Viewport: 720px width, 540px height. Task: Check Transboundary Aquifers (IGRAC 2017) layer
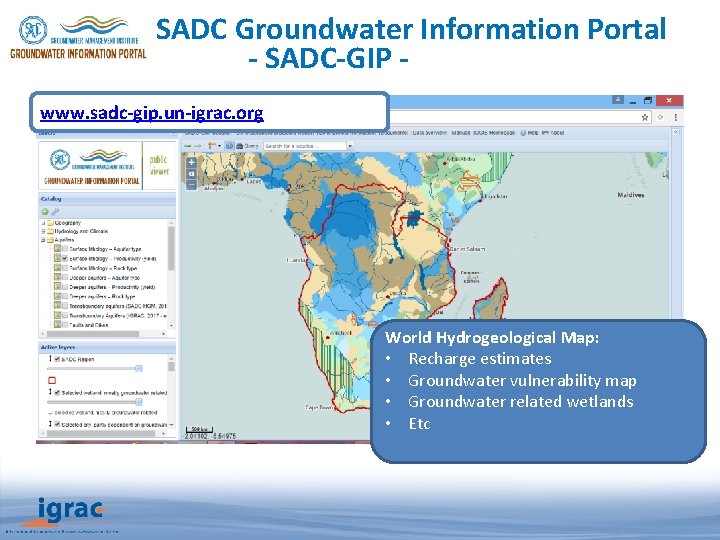(x=65, y=315)
